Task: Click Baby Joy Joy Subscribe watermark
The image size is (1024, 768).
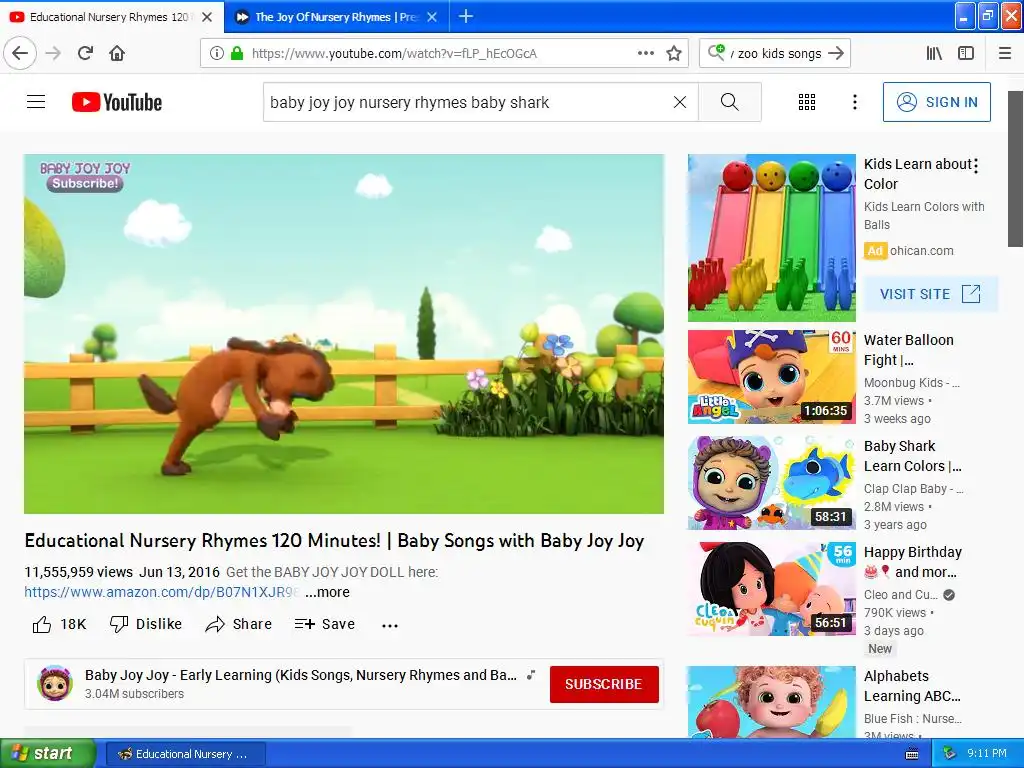Action: (85, 176)
